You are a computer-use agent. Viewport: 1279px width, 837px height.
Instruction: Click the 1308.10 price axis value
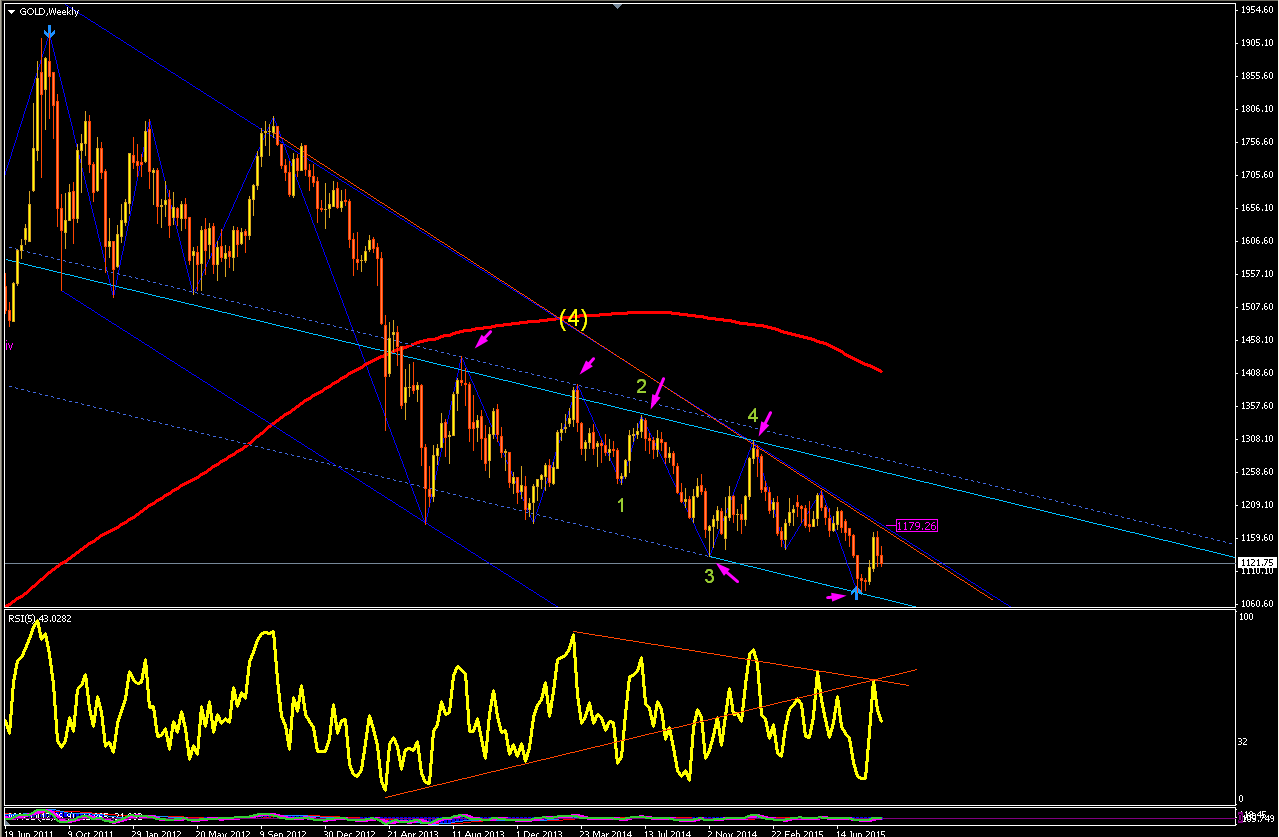pos(1256,439)
